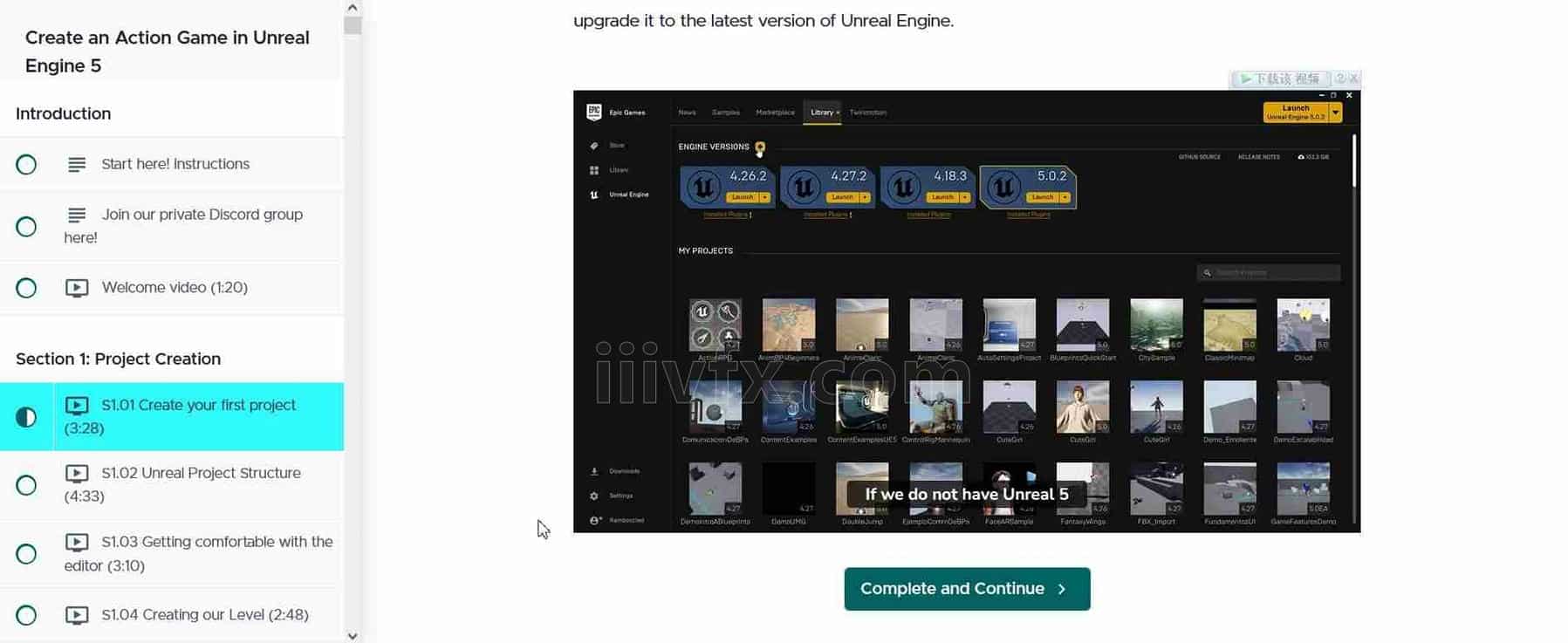Select ActionRPG project thumbnail
The width and height of the screenshot is (1568, 643).
pos(716,325)
